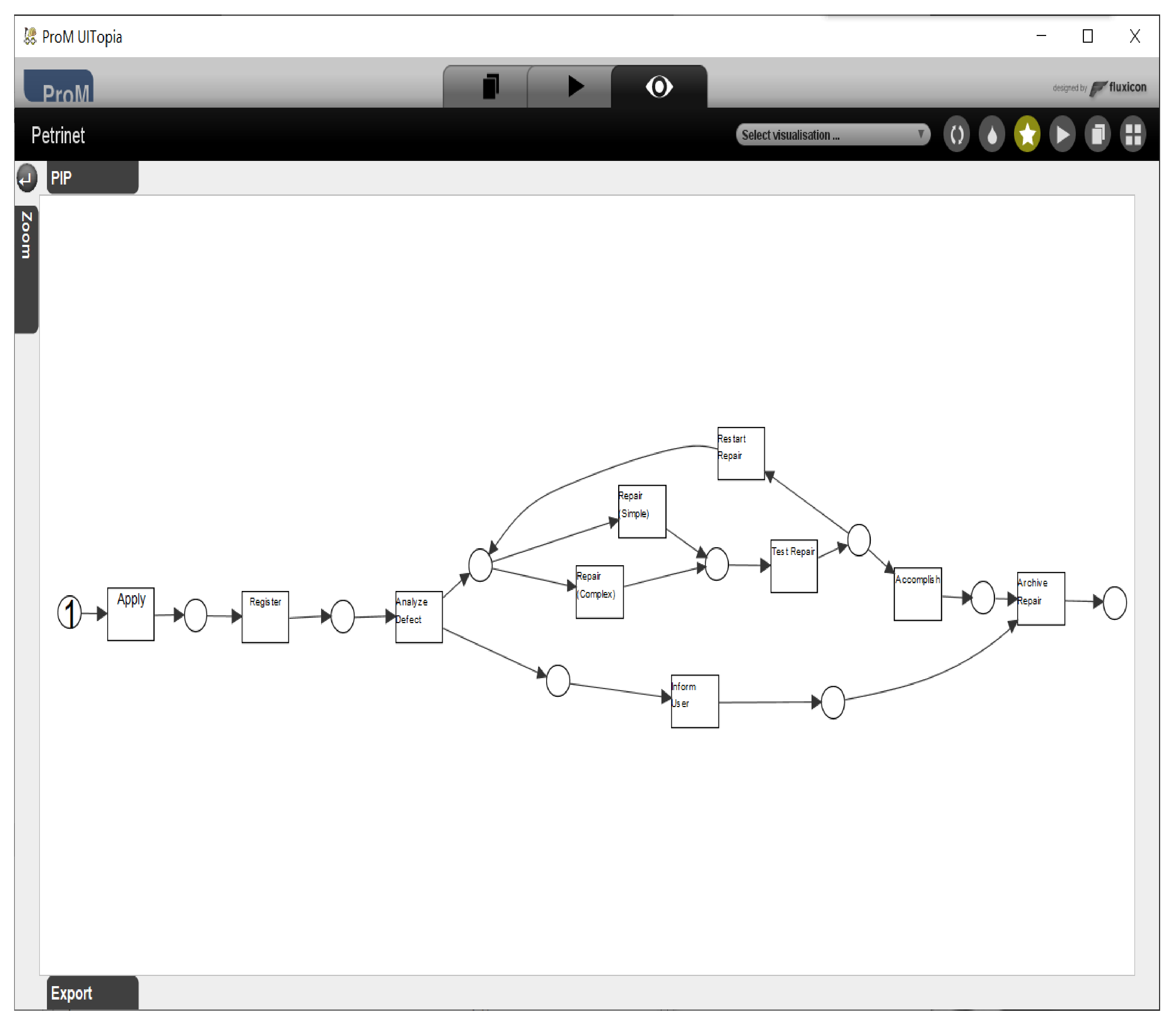Select the Analyze Defect transition
Image resolution: width=1176 pixels, height=1026 pixels.
pos(419,618)
